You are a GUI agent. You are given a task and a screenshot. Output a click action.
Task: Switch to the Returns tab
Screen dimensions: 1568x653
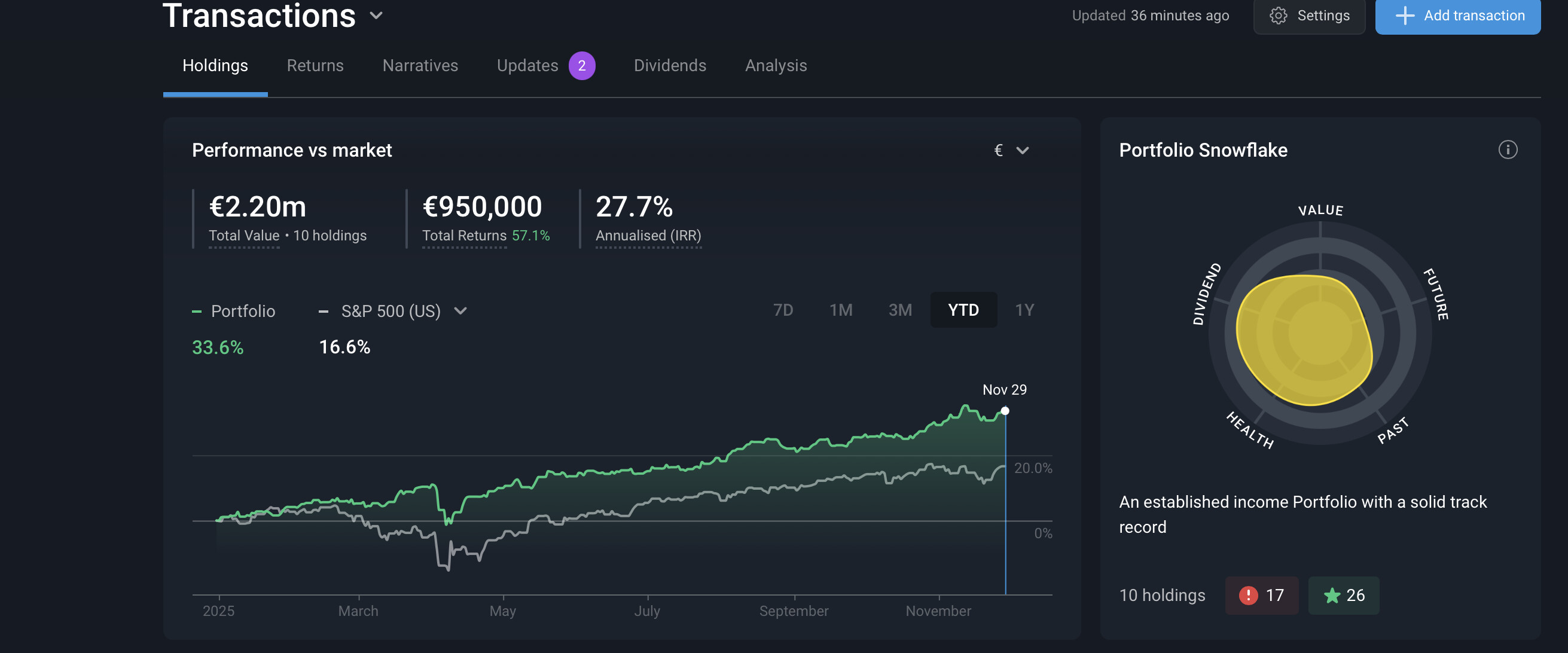[x=315, y=65]
